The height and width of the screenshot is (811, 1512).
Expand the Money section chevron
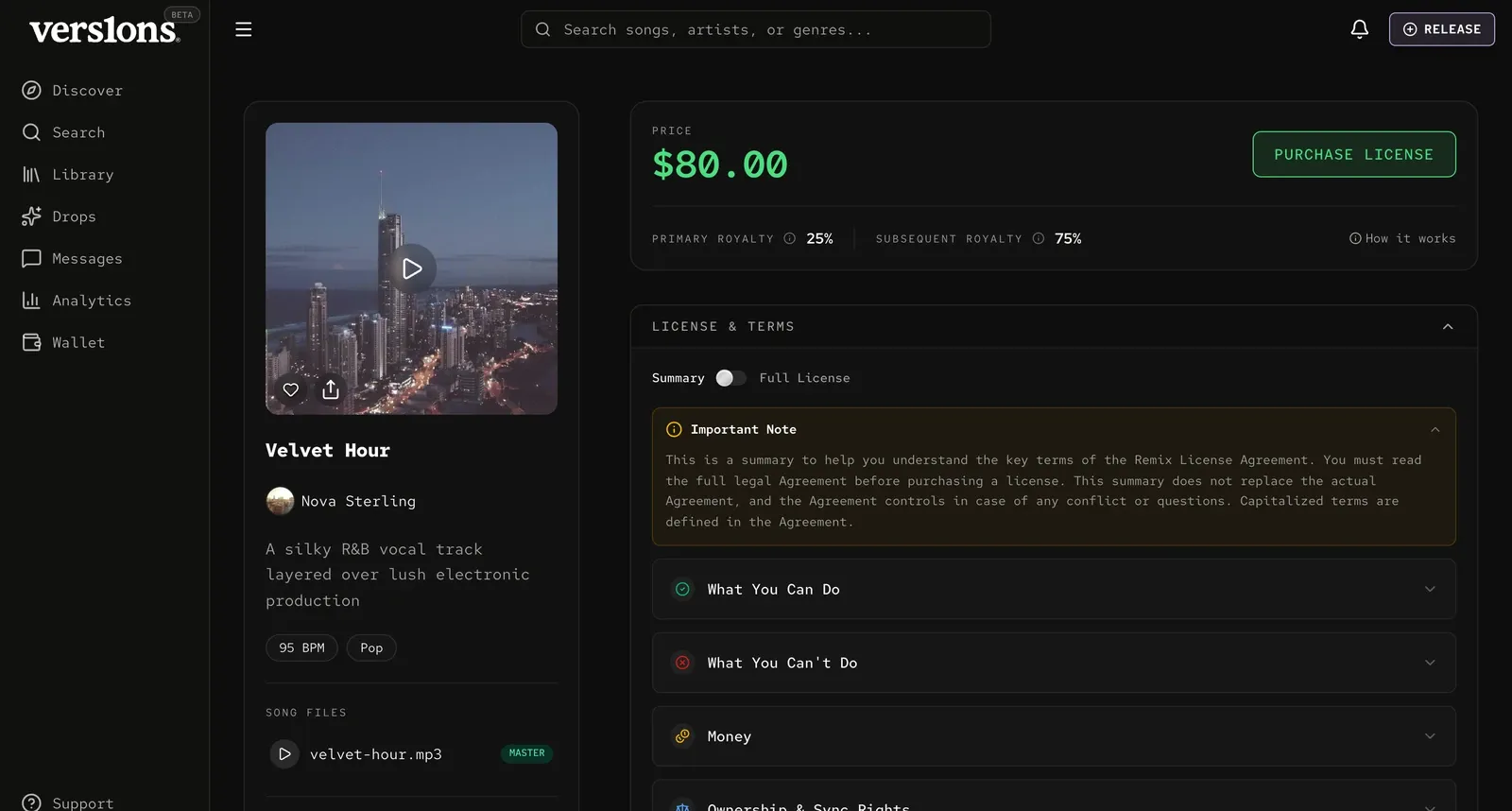pos(1430,736)
